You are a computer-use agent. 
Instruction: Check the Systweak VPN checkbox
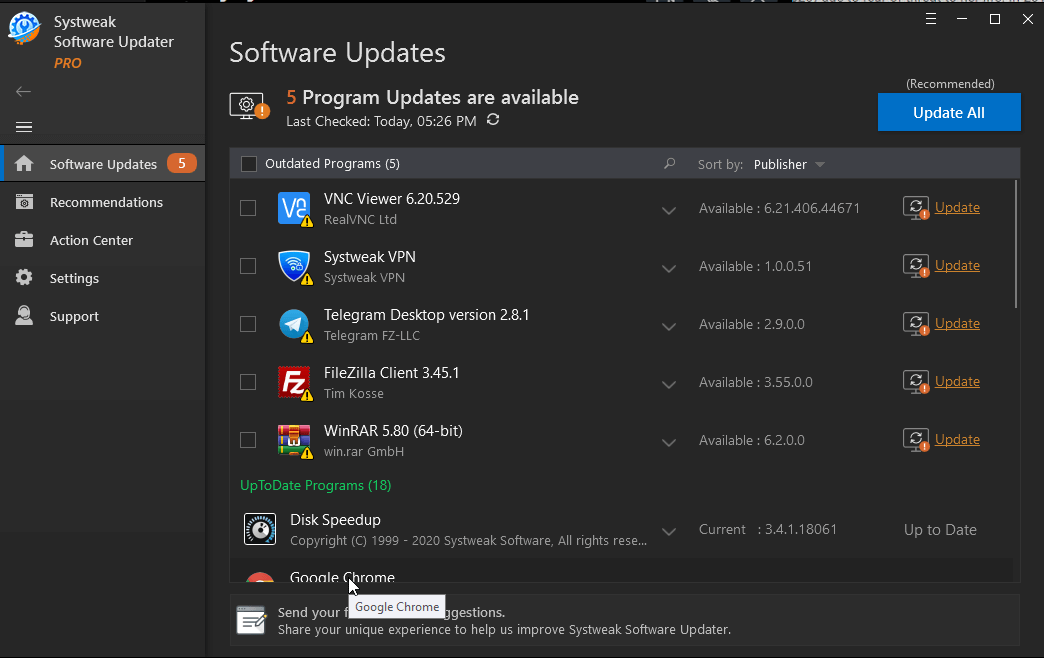coord(247,266)
